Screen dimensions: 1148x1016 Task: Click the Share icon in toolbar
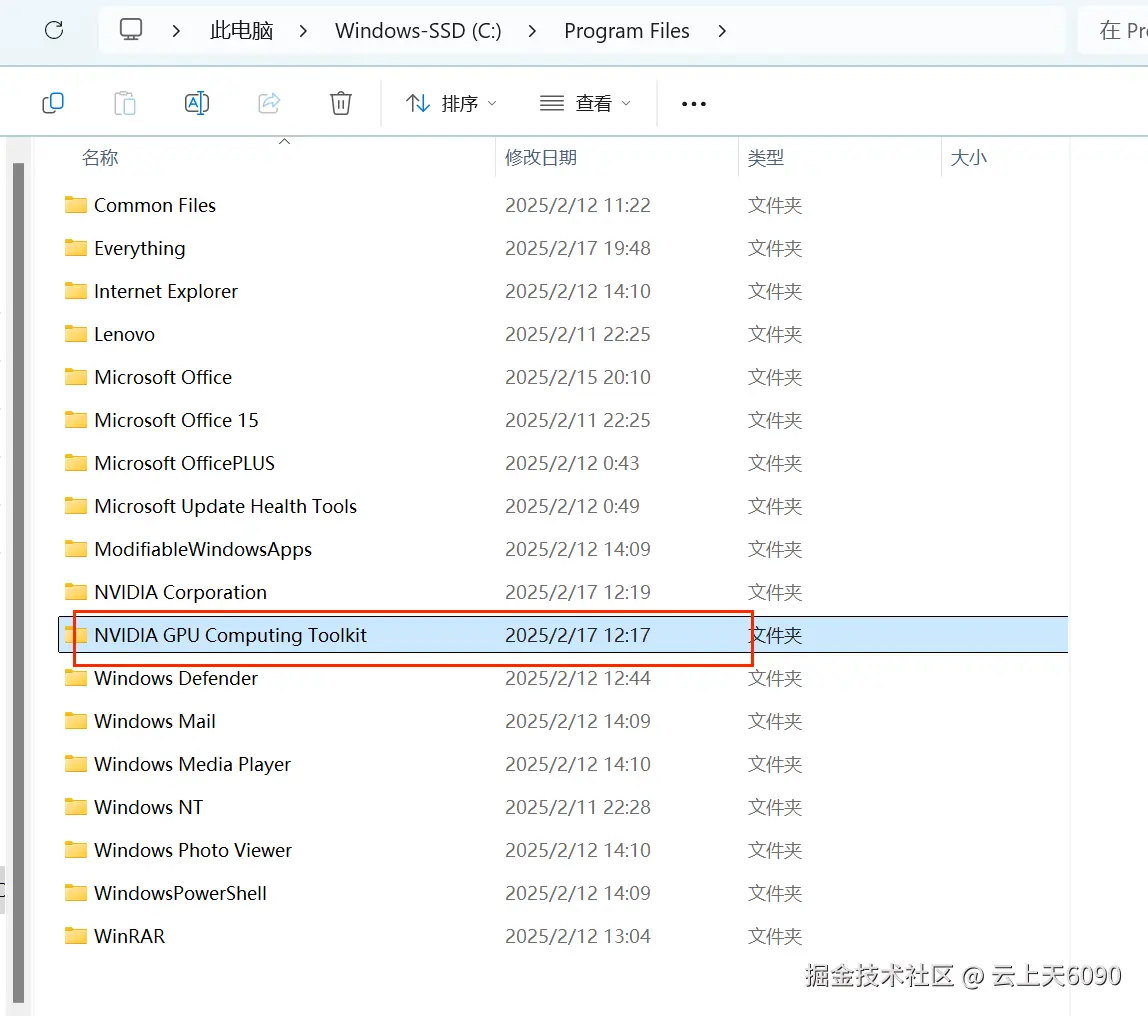269,103
